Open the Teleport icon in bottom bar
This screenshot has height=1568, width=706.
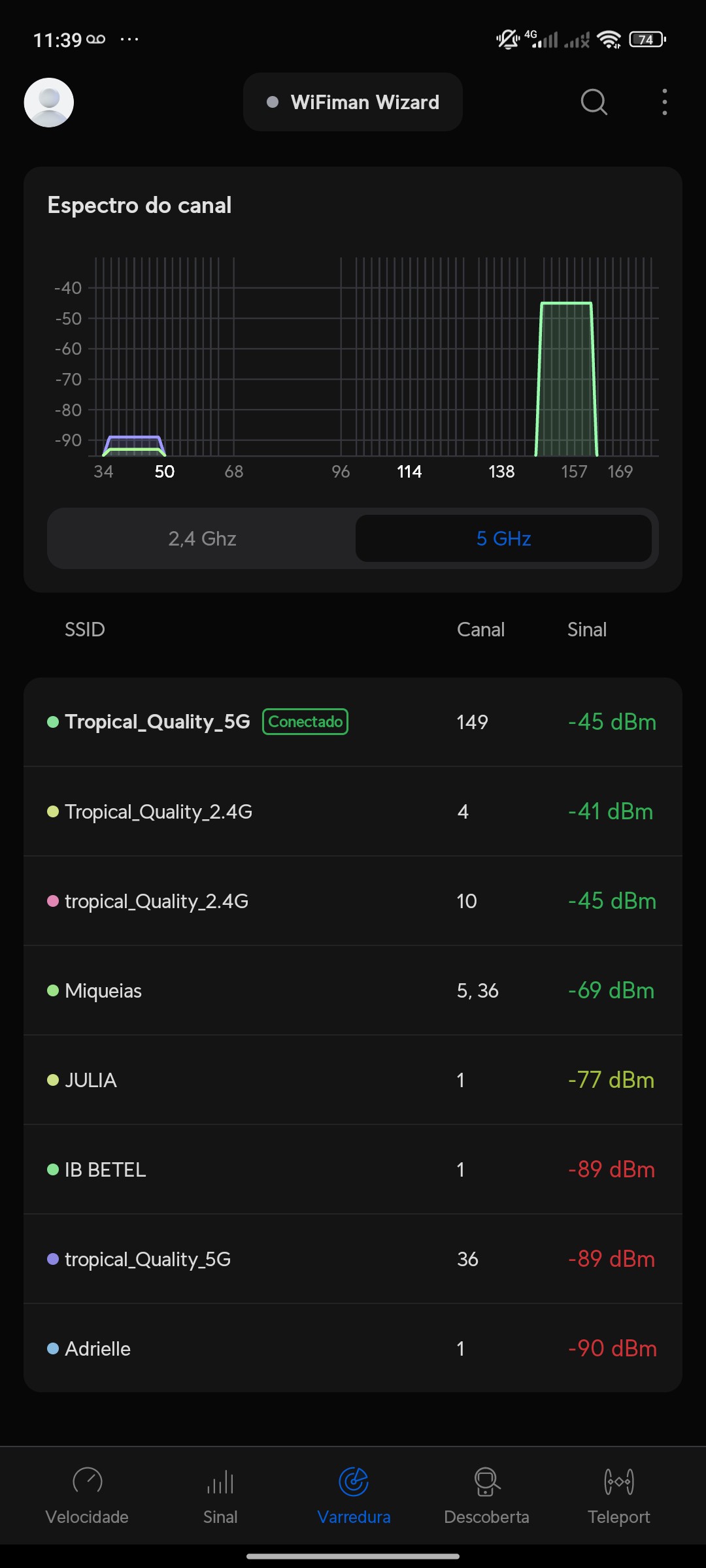618,1481
